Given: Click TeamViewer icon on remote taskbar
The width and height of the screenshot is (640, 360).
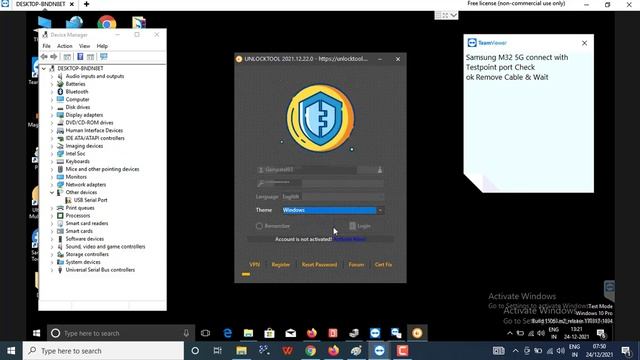Looking at the screenshot, I should [x=375, y=333].
